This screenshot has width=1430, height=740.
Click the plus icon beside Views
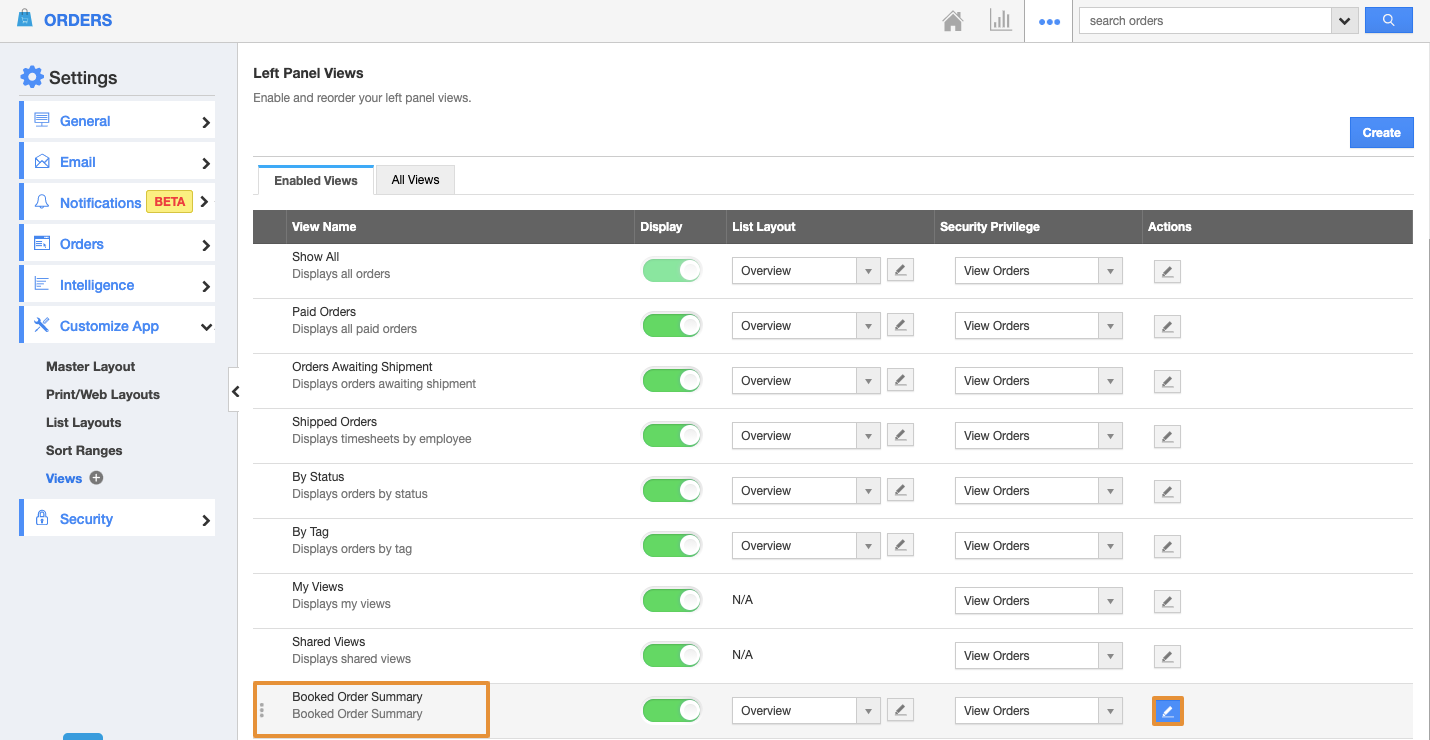coord(97,478)
